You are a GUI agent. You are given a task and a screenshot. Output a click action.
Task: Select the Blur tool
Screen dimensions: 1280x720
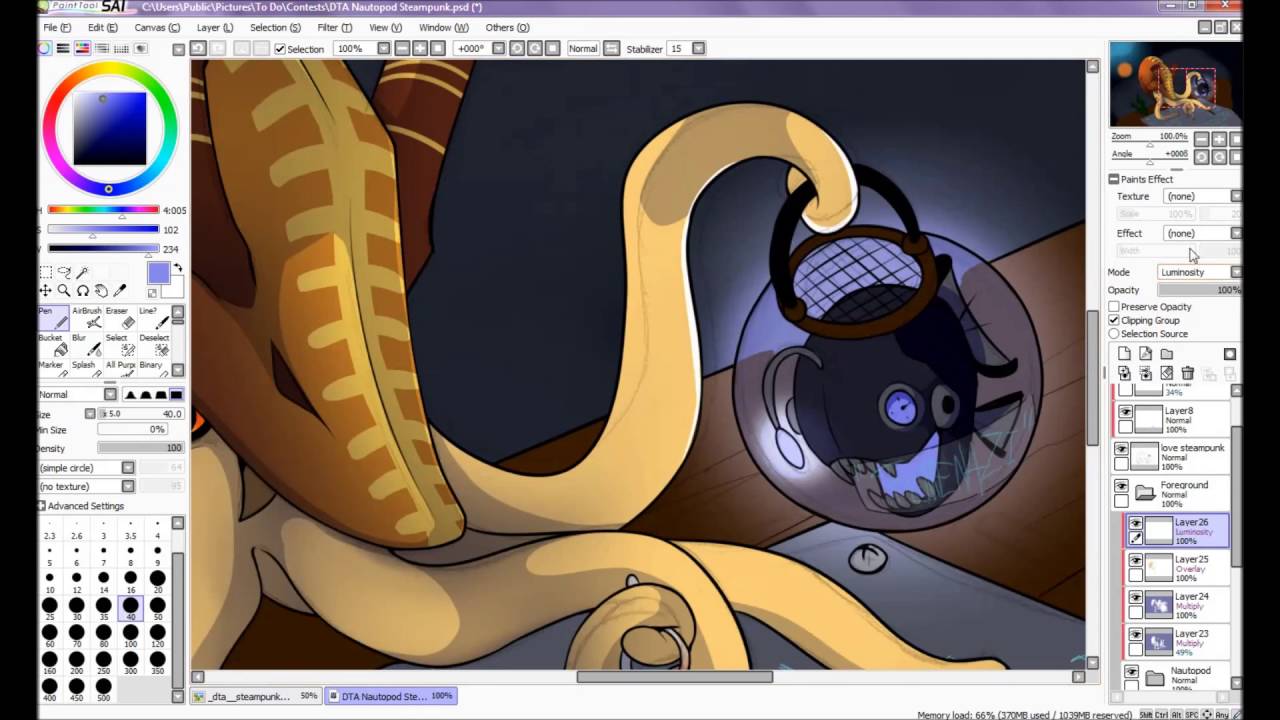[x=87, y=344]
